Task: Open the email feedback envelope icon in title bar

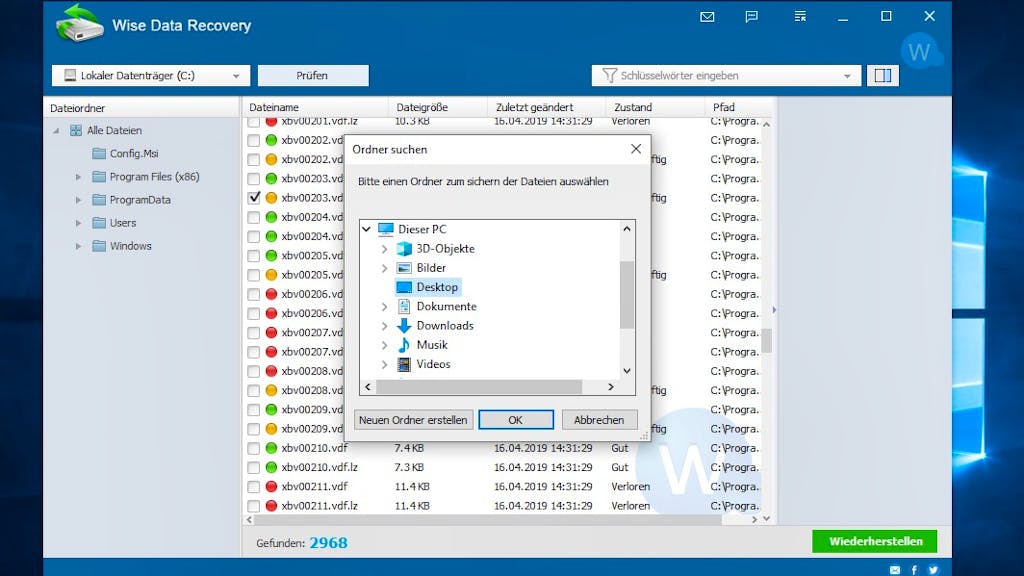Action: point(707,17)
